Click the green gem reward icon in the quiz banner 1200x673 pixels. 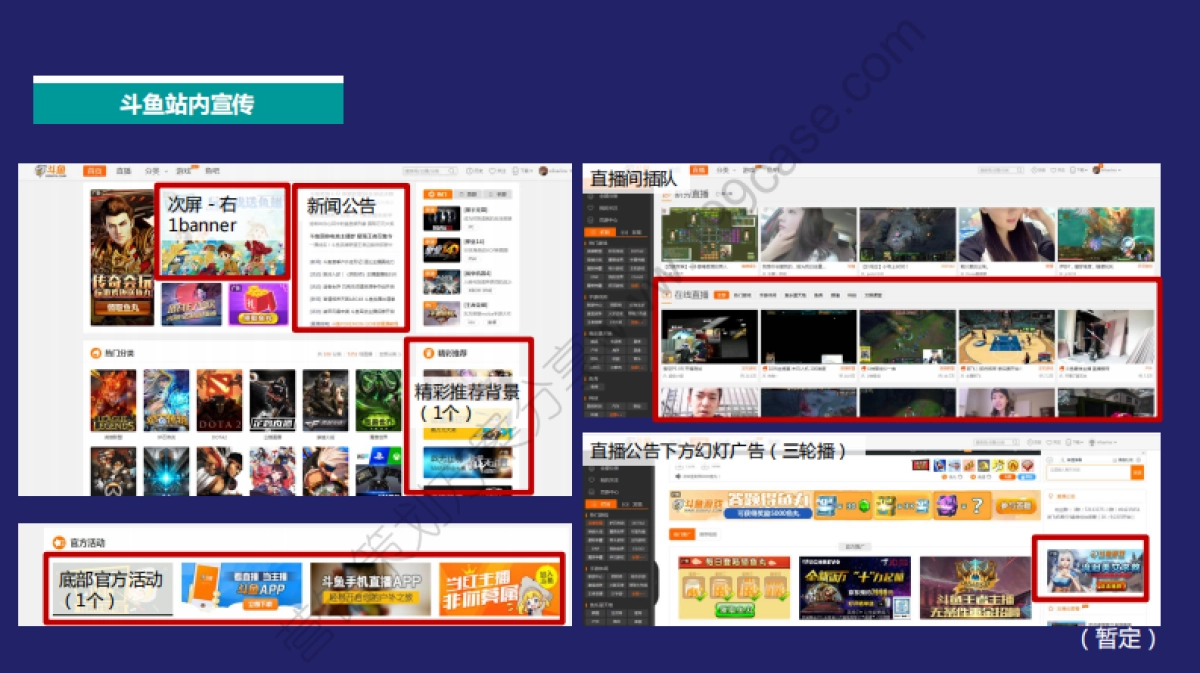tap(865, 505)
